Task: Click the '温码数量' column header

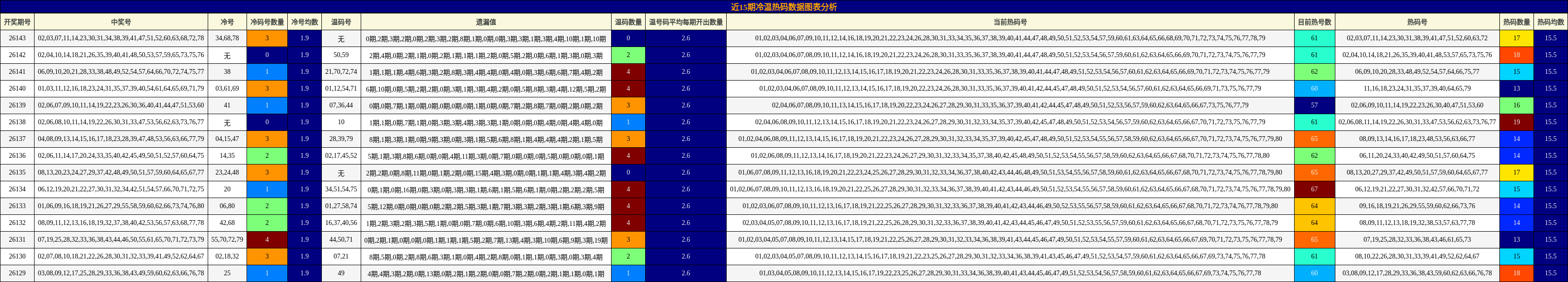Action: point(628,22)
